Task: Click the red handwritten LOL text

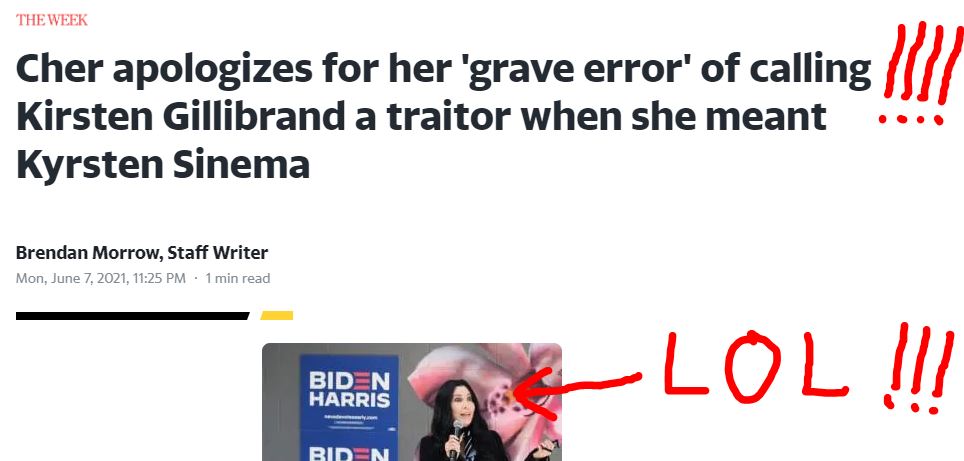Action: click(x=756, y=366)
